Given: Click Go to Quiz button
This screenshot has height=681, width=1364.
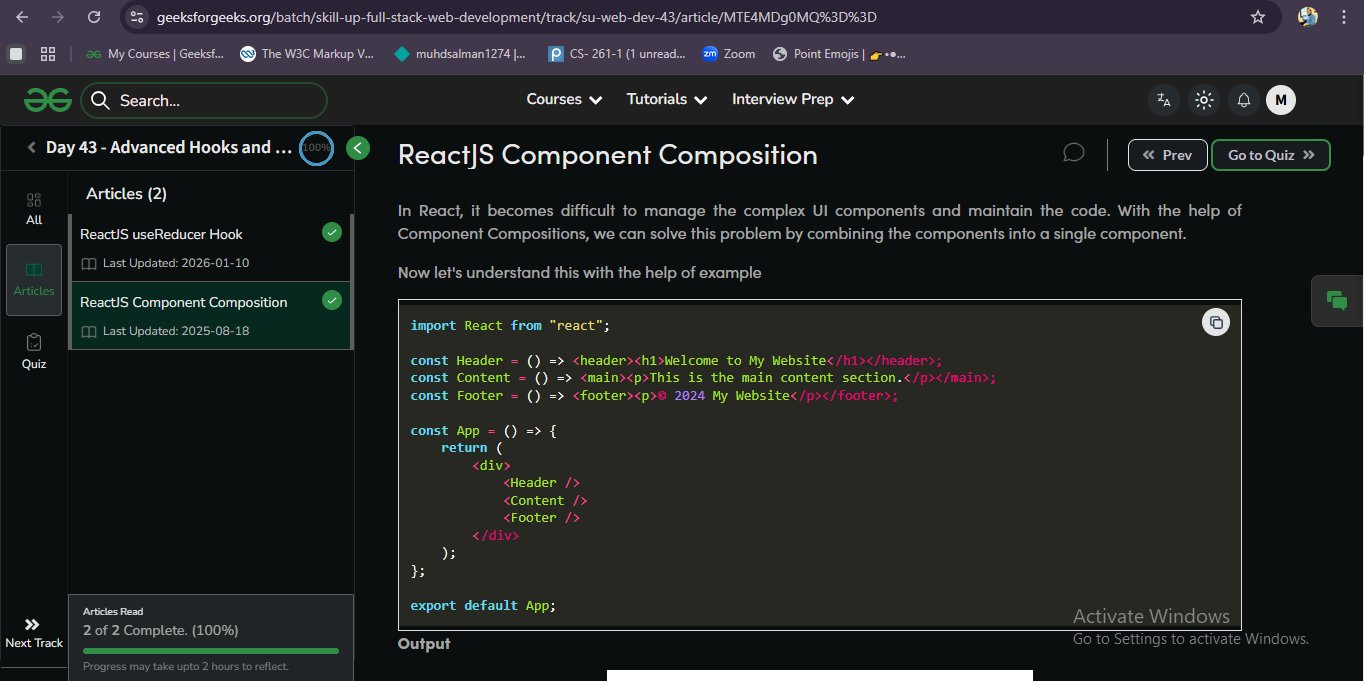Looking at the screenshot, I should (1271, 155).
